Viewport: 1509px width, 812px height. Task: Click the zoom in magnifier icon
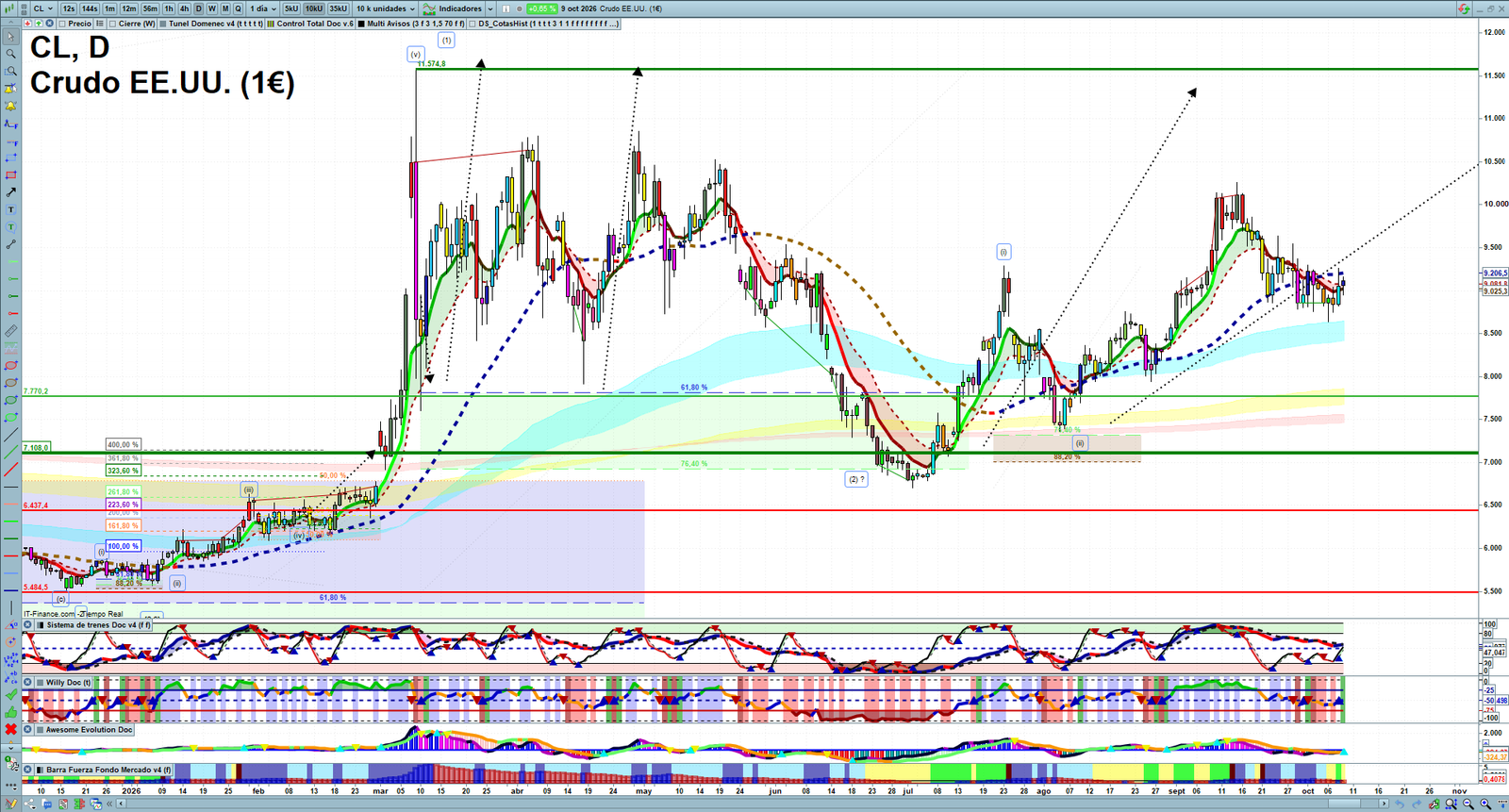1485,804
